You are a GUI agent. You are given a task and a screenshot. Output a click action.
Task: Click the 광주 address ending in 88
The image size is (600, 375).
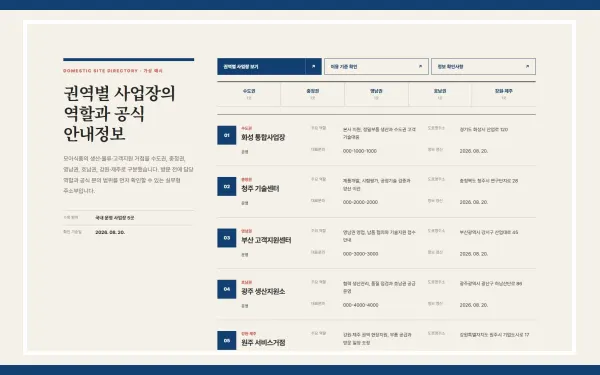click(x=491, y=284)
